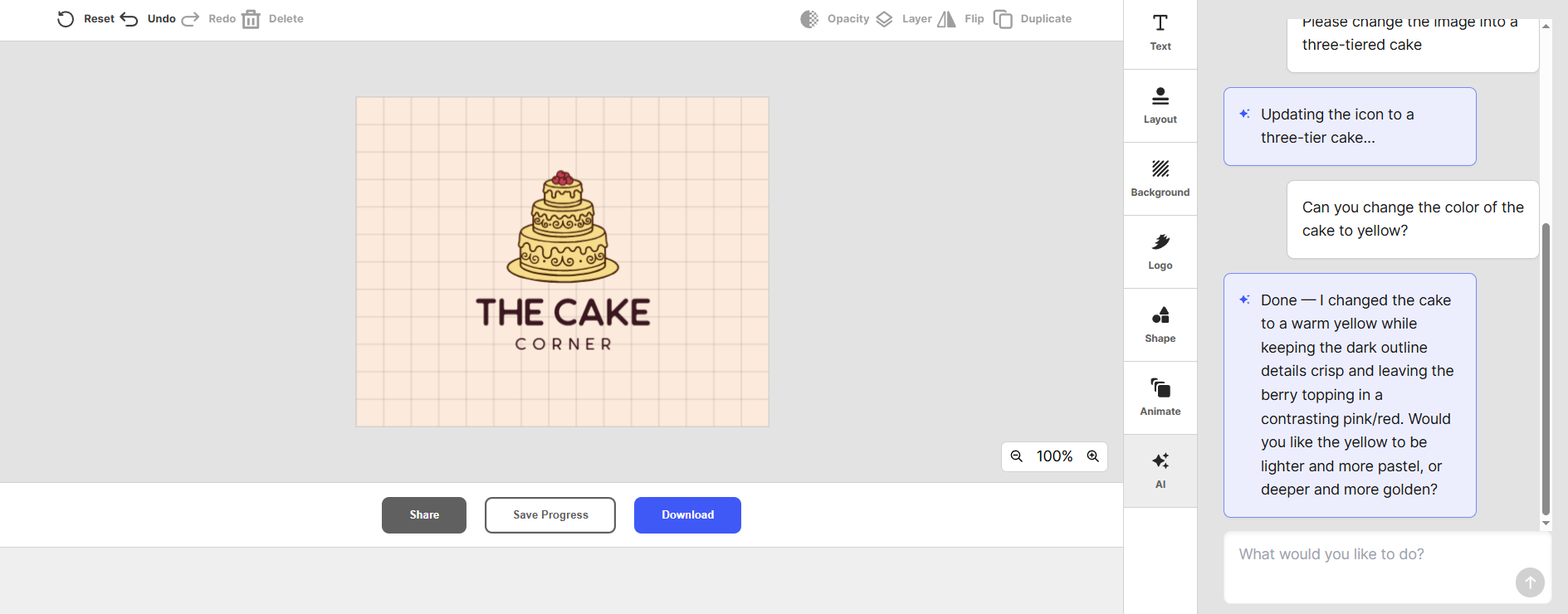Open the AI assistant panel
This screenshot has width=1568, height=614.
pos(1160,470)
